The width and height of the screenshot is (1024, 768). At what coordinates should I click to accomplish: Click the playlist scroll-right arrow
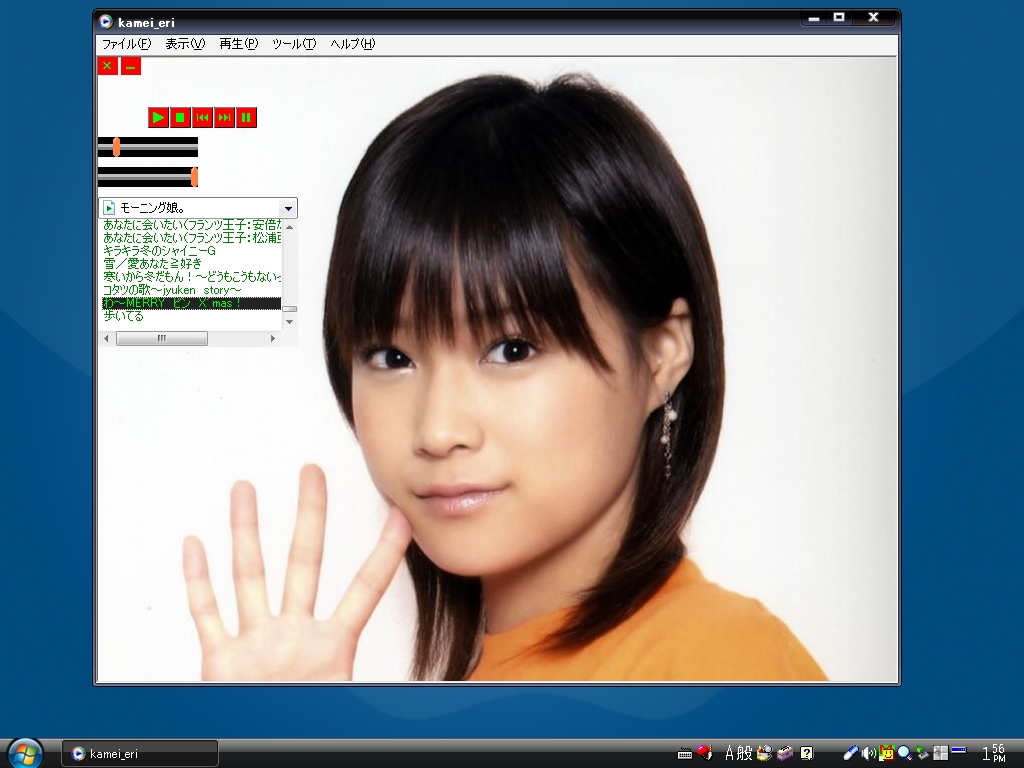click(x=273, y=338)
